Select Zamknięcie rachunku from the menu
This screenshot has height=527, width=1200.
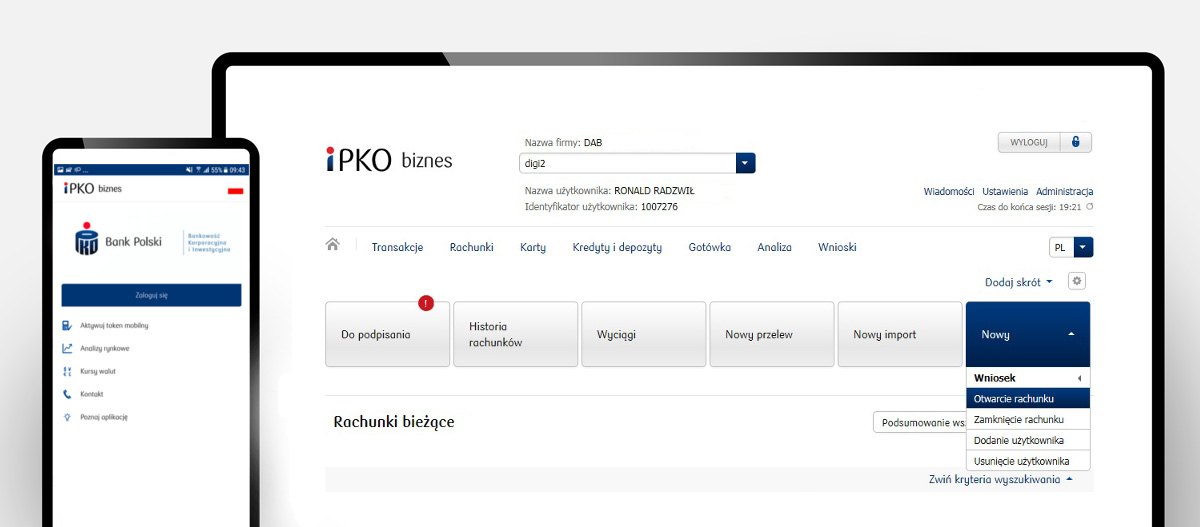click(x=1028, y=419)
